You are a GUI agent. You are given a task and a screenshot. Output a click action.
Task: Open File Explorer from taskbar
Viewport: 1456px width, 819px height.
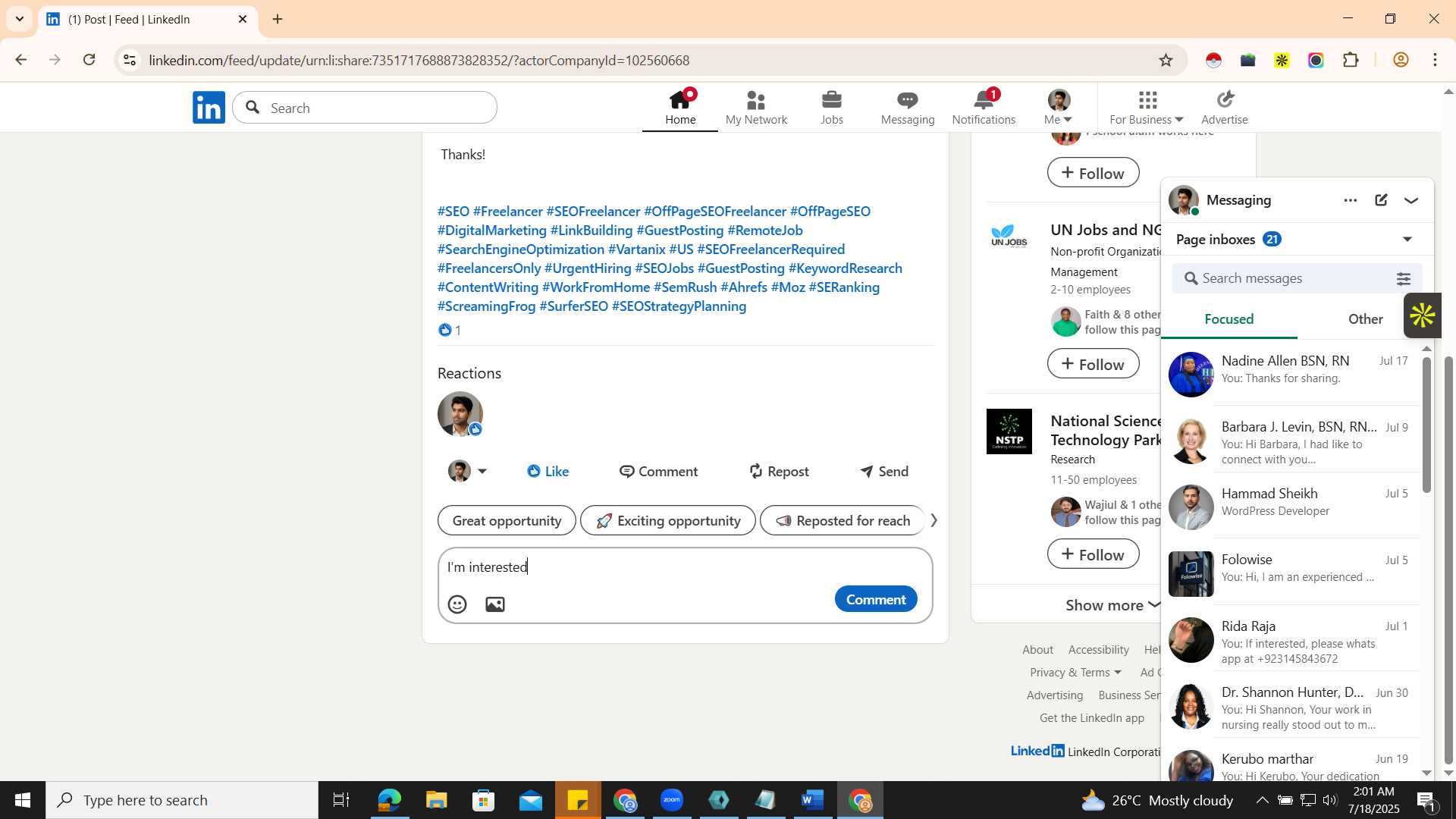437,800
